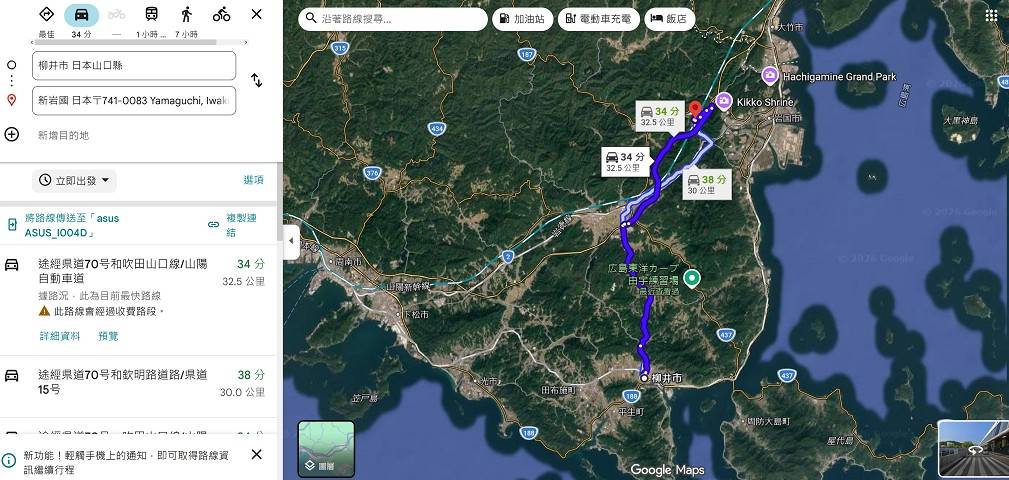Click the 加油站 gas station filter chip
1009x480 pixels.
(523, 19)
